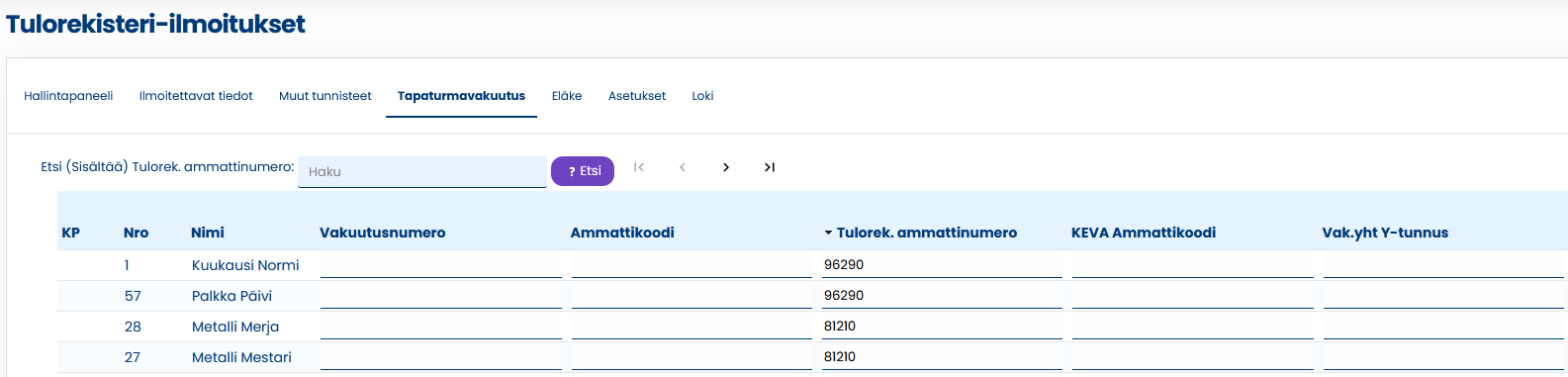This screenshot has height=377, width=1568.
Task: Focus the Haku search input field
Action: point(422,171)
